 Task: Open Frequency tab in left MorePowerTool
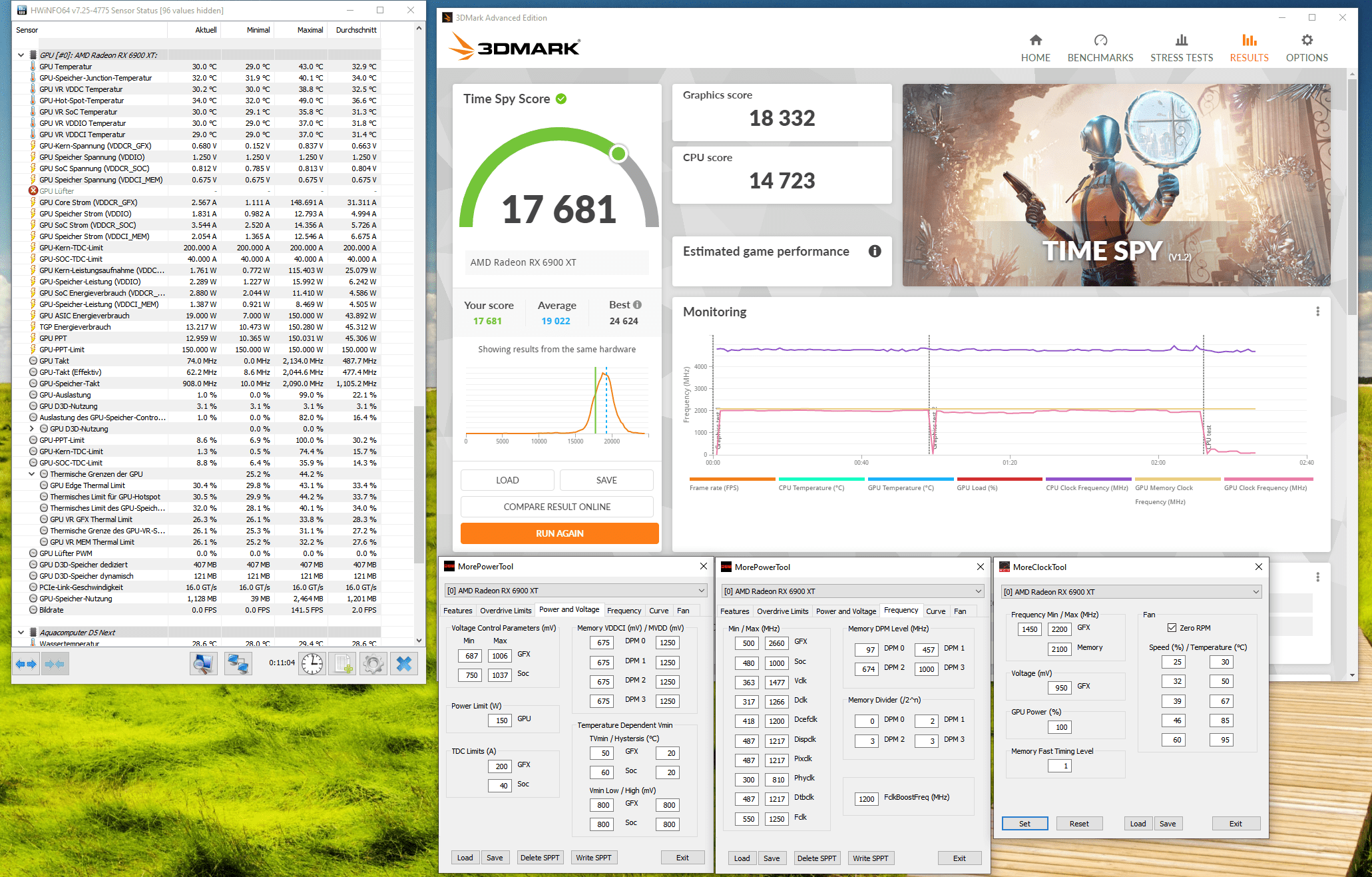(x=624, y=611)
